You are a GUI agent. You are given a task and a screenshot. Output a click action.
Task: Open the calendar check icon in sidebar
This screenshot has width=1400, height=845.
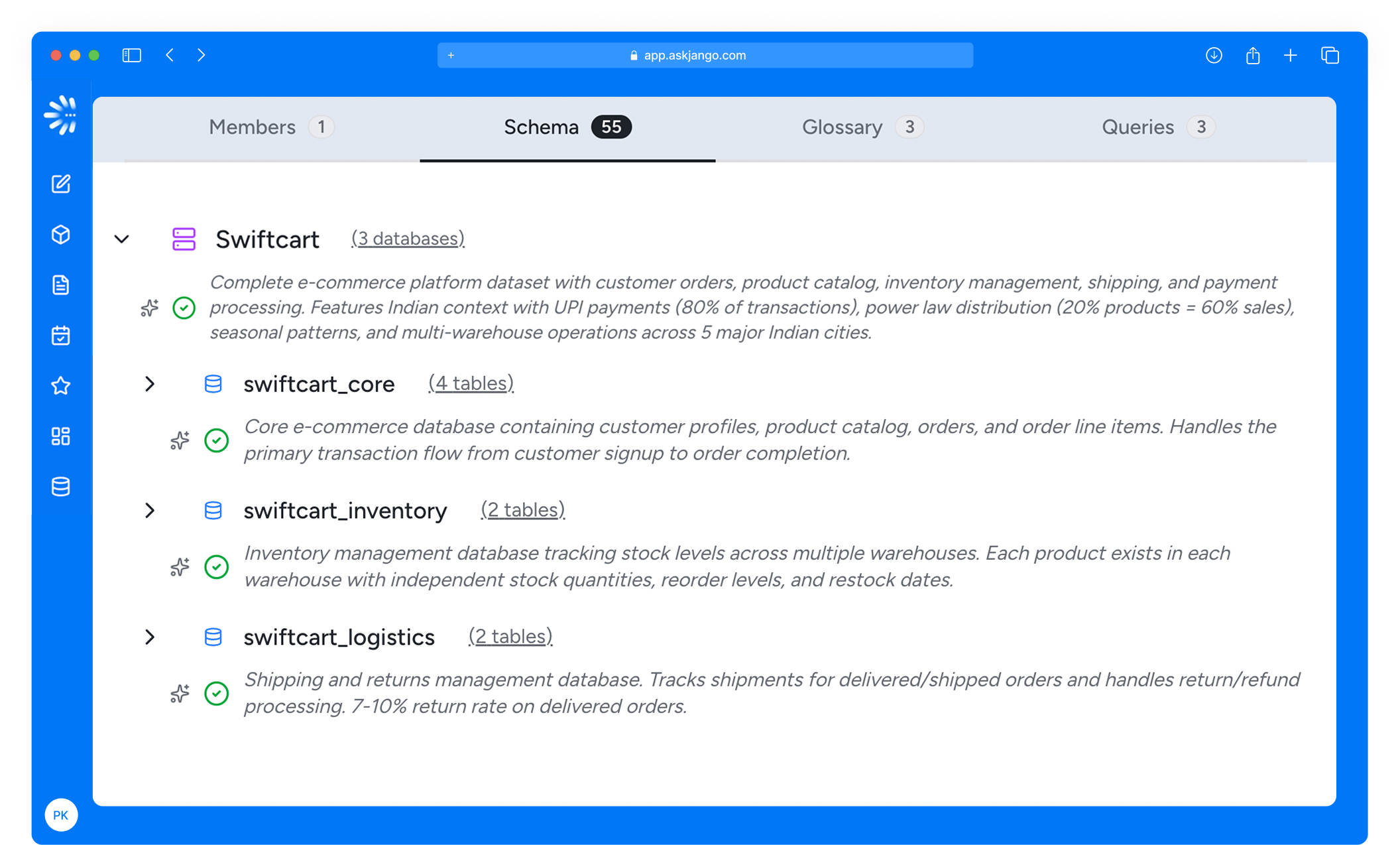[x=61, y=336]
